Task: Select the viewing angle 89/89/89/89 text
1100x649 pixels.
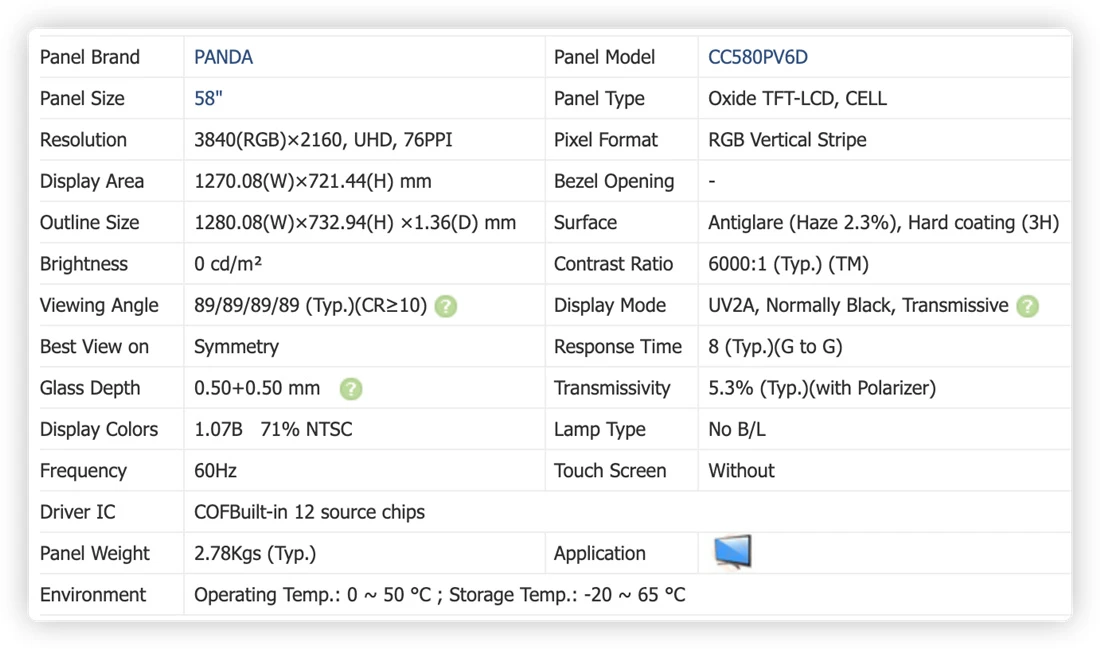Action: [246, 305]
